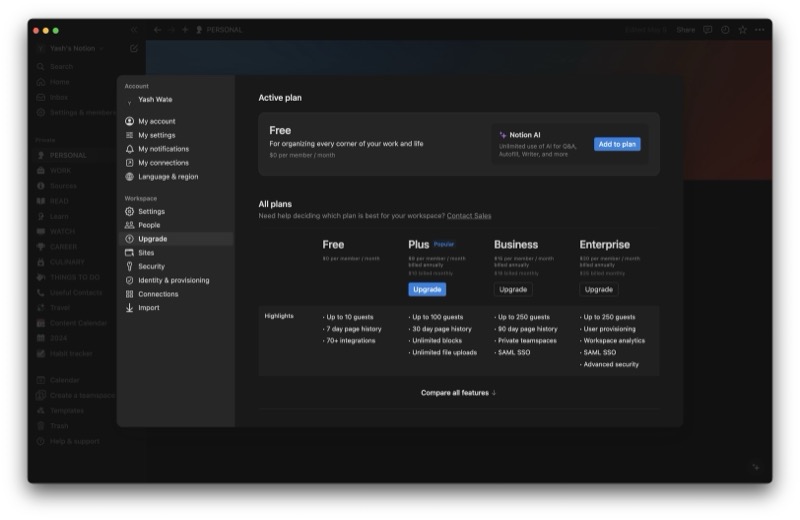Expand Yash's Notion workspace switcher
This screenshot has width=800, height=520.
(x=72, y=48)
